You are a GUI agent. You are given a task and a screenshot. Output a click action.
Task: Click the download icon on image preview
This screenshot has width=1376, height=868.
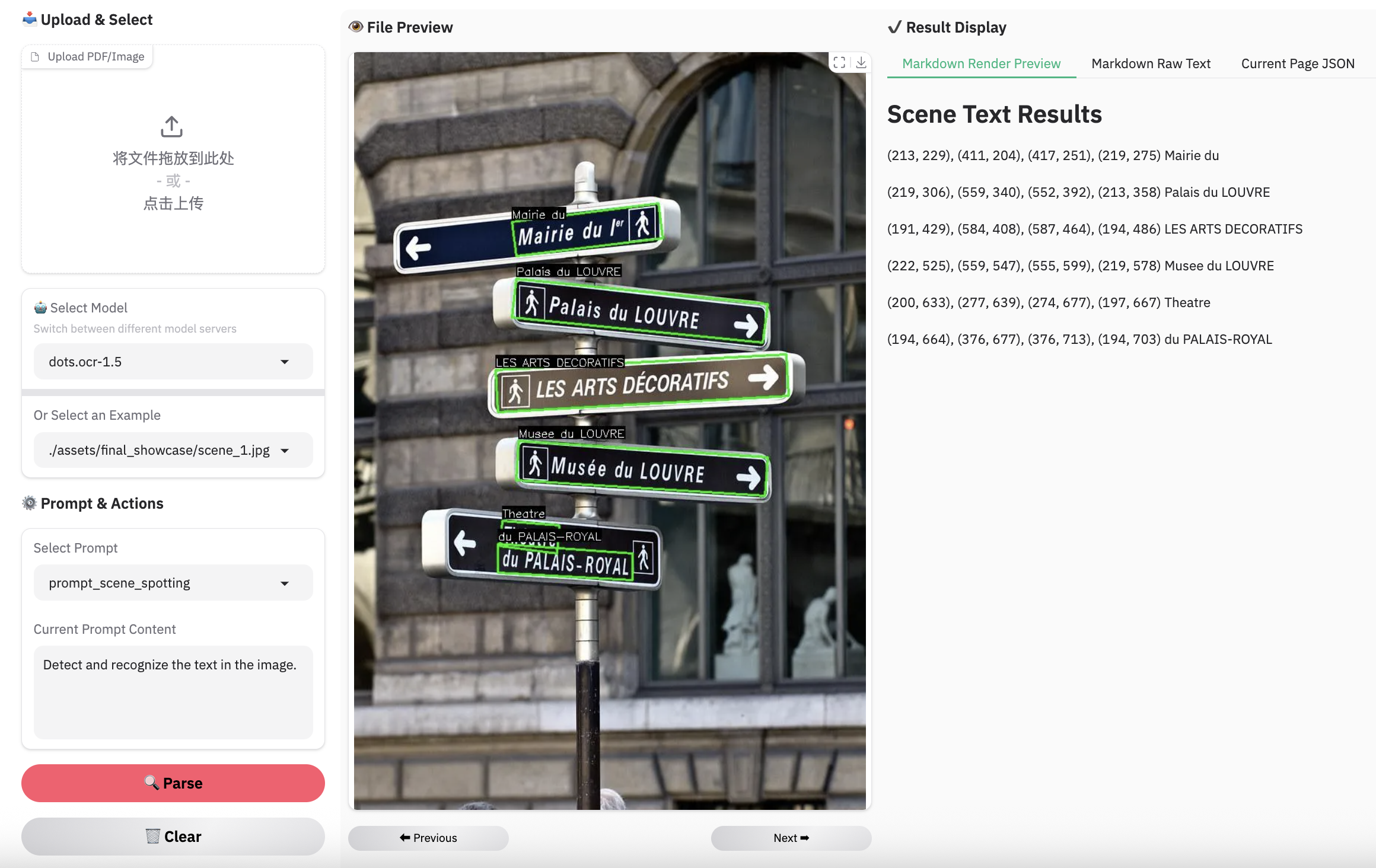click(x=861, y=62)
